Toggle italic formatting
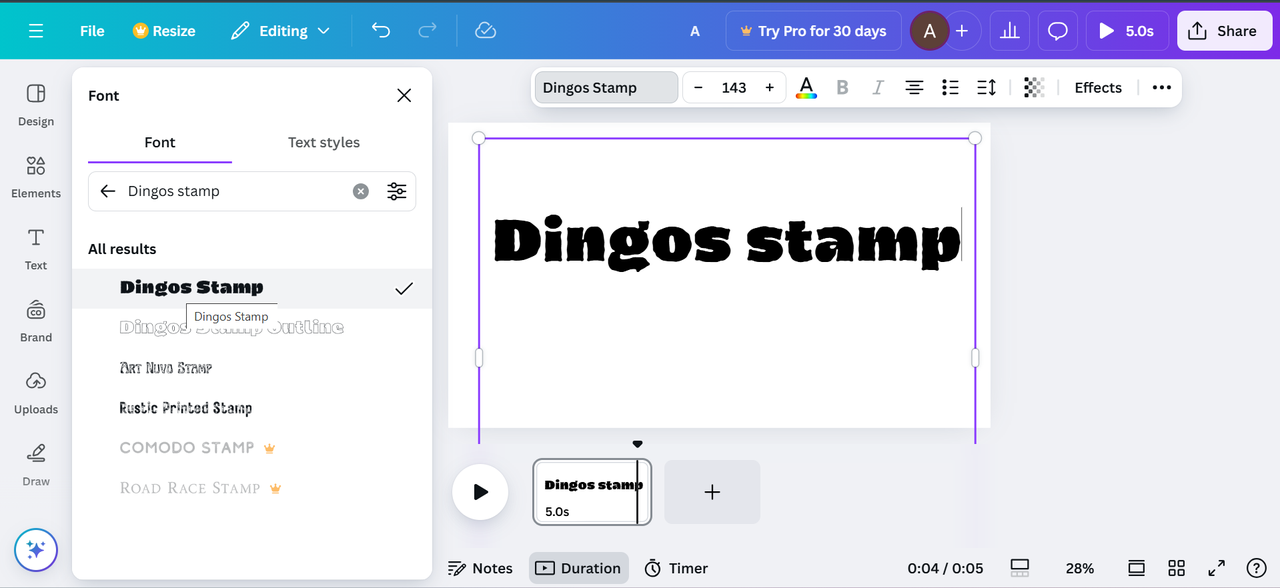1280x588 pixels. (x=878, y=88)
